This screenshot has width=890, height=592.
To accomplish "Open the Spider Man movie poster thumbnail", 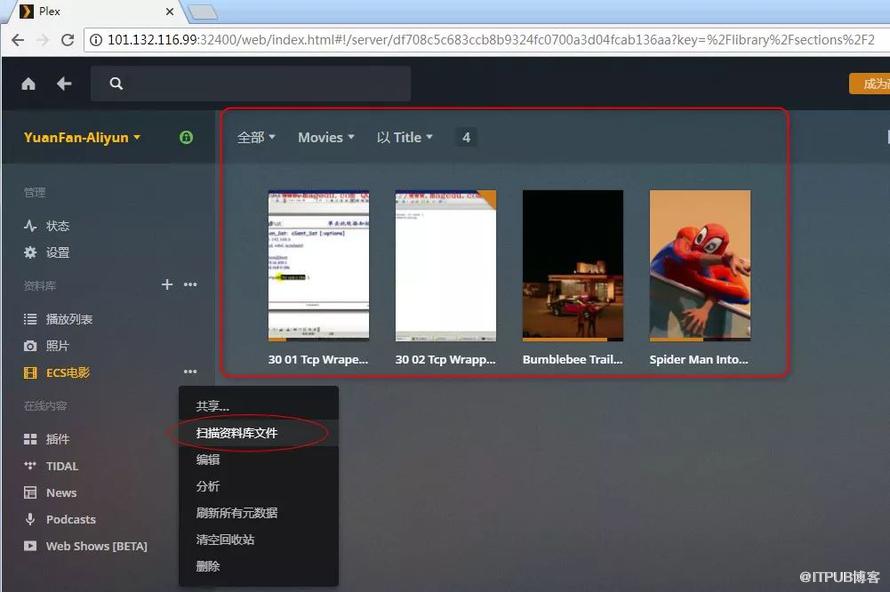I will [x=700, y=265].
